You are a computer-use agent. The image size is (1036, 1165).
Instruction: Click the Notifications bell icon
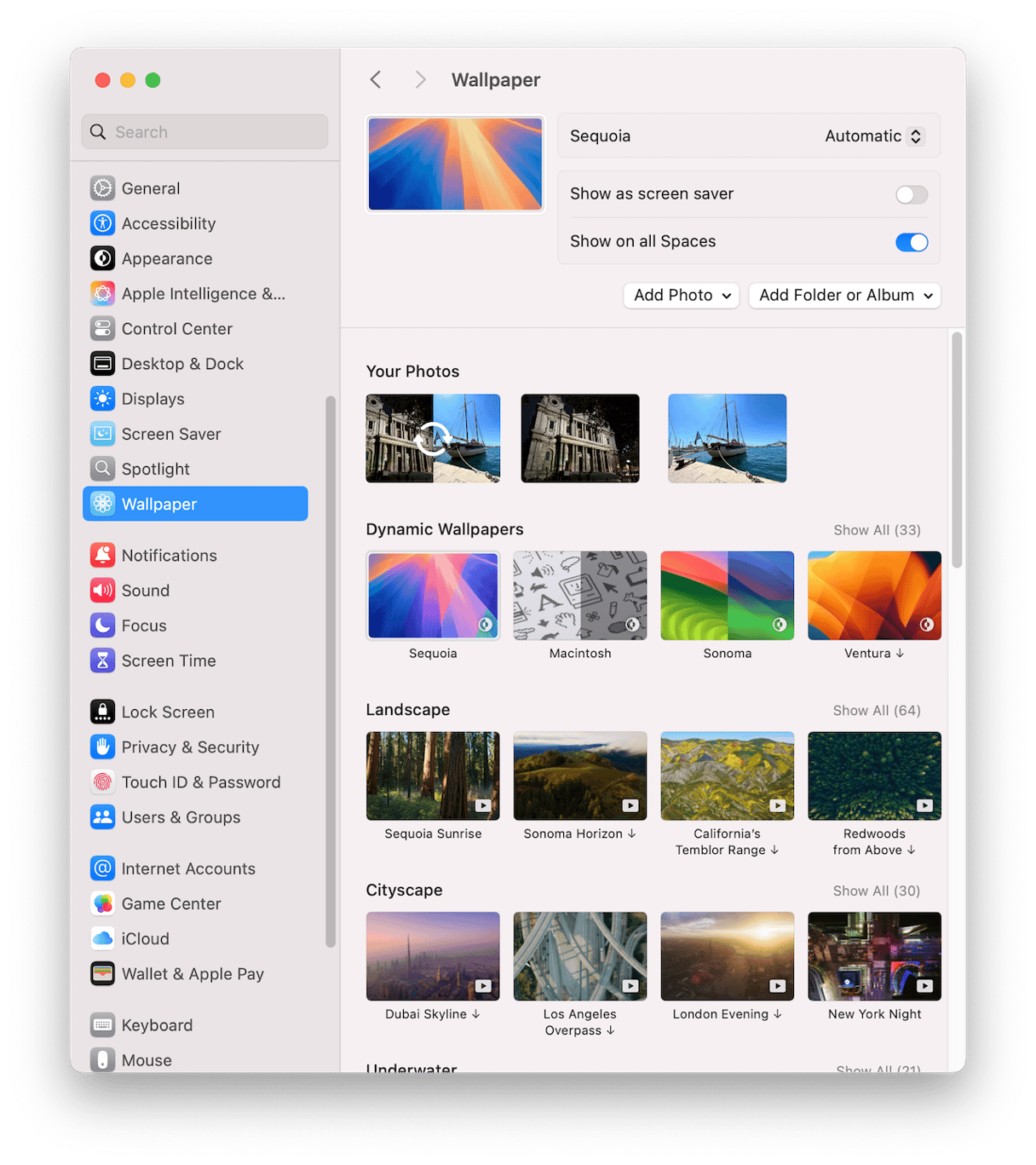pyautogui.click(x=102, y=556)
